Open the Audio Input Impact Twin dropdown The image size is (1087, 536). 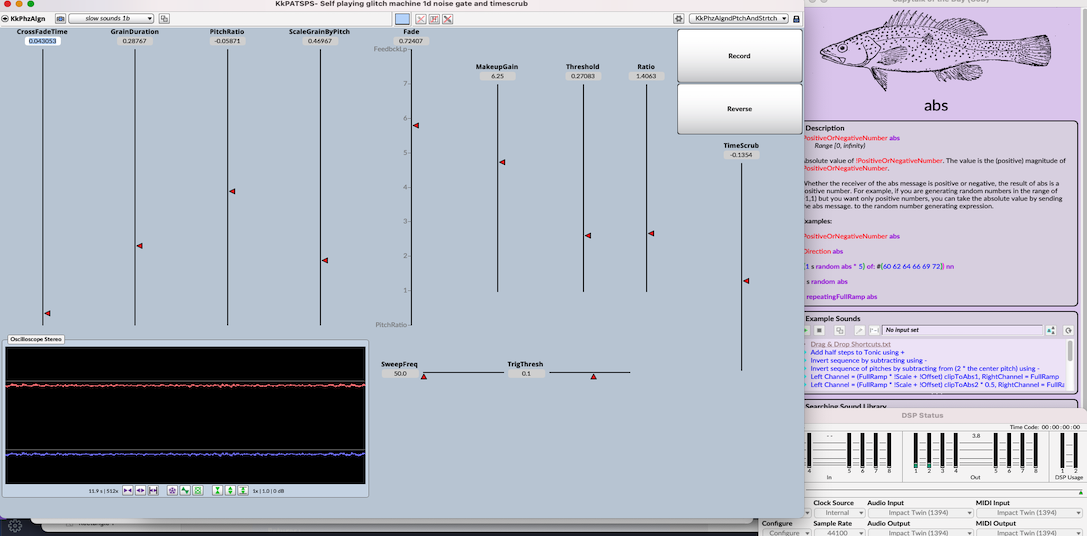point(921,512)
